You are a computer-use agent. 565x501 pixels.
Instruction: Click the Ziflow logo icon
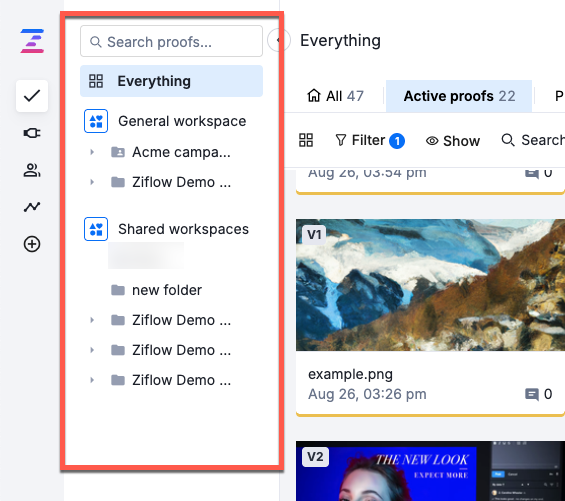coord(32,41)
